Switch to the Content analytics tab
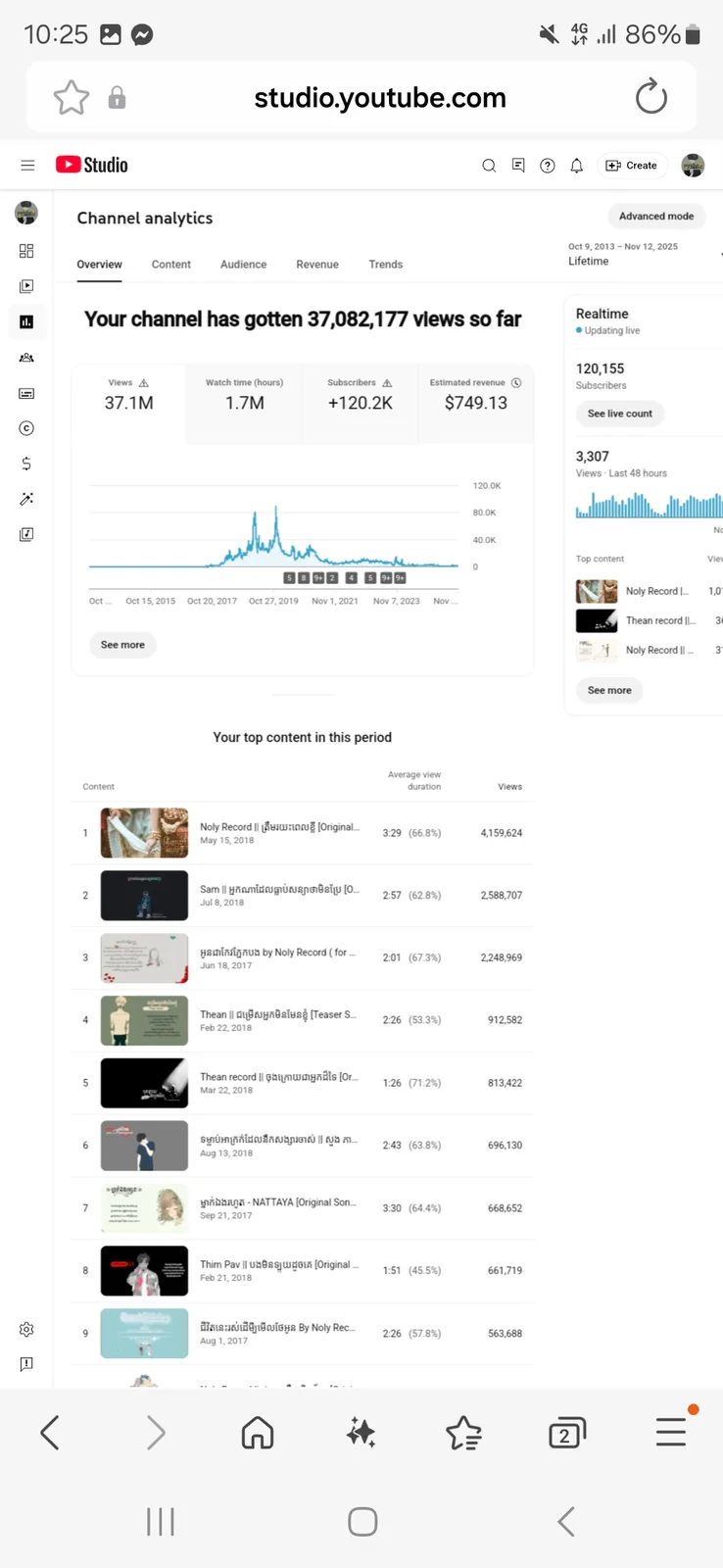 [171, 265]
